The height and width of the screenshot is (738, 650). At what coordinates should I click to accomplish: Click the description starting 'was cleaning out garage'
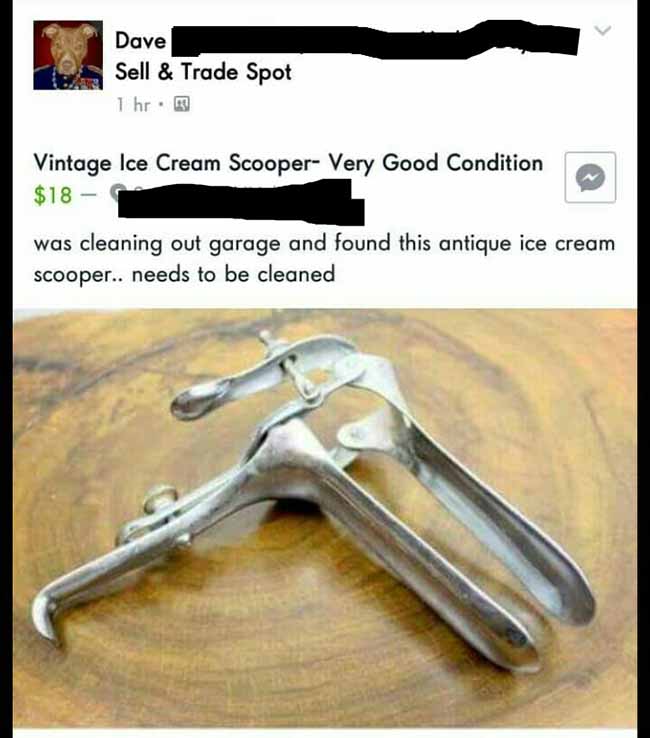click(324, 258)
